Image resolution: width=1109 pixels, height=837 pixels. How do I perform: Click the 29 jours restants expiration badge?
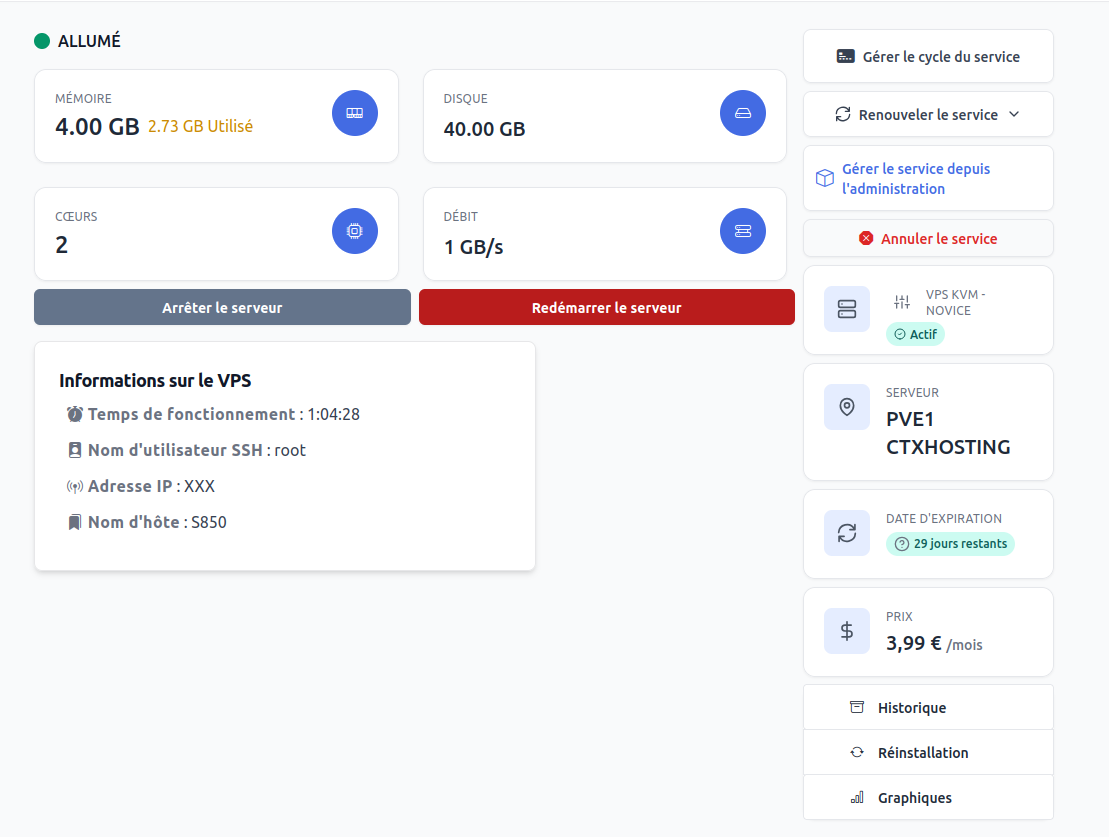949,543
